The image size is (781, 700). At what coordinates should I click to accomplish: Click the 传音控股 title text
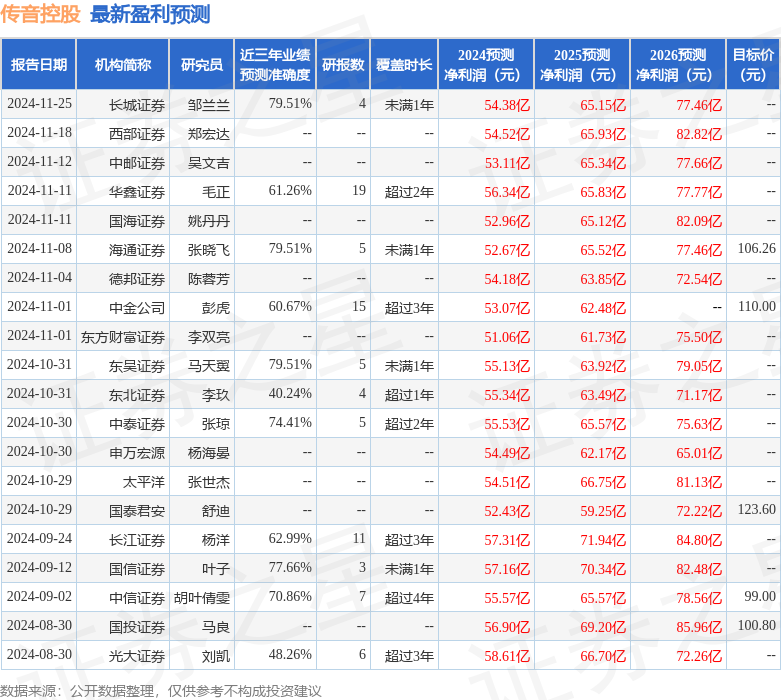click(40, 14)
